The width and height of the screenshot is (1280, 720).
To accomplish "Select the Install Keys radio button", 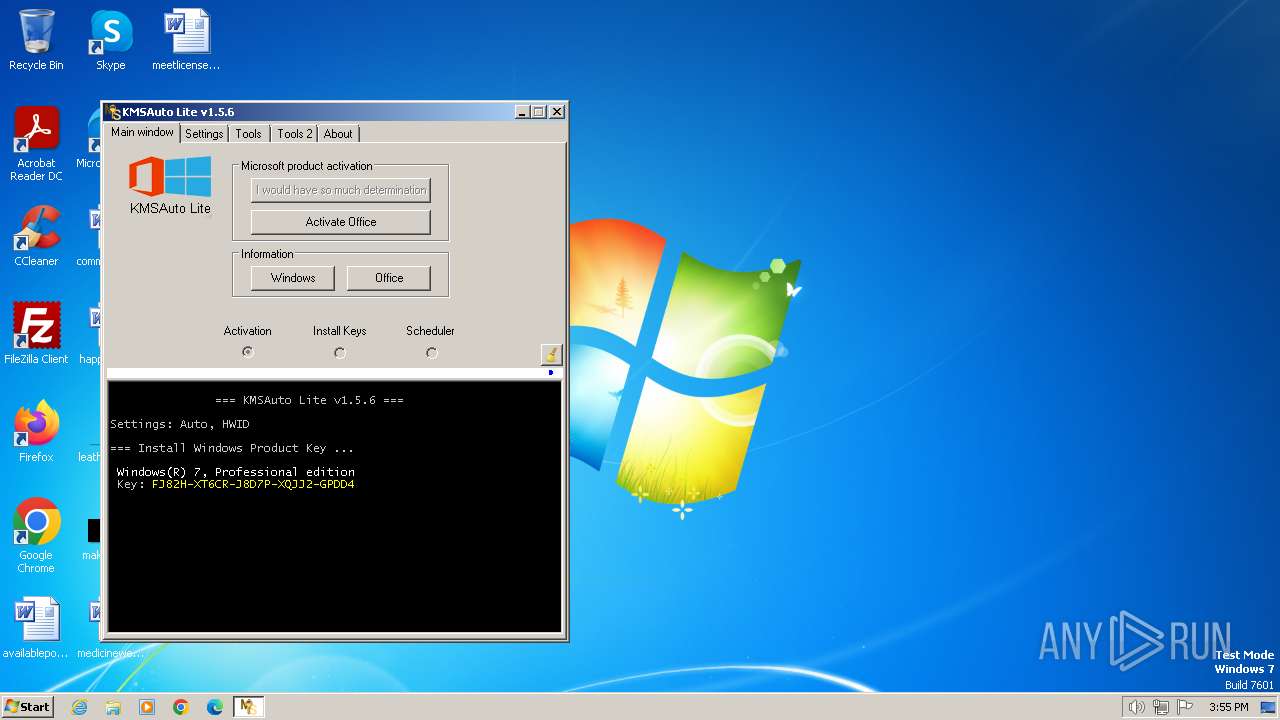I will (x=340, y=352).
